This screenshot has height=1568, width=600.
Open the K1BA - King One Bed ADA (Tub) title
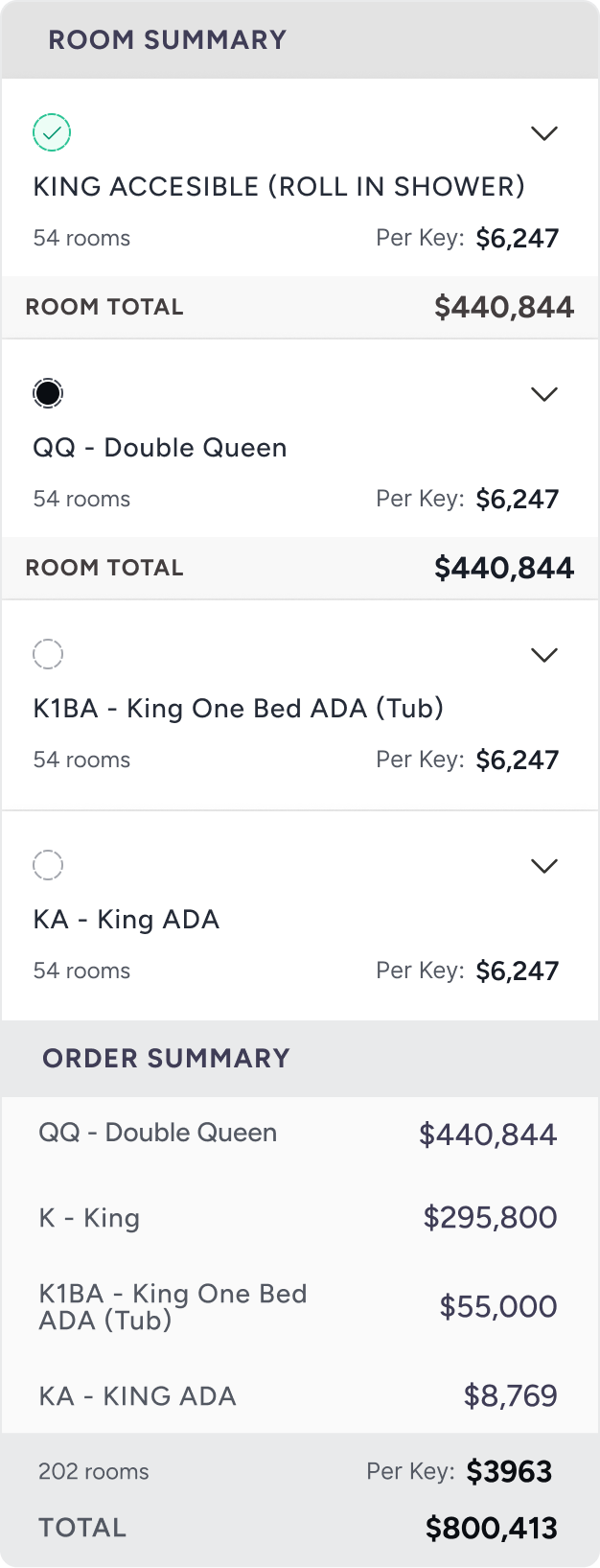239,709
